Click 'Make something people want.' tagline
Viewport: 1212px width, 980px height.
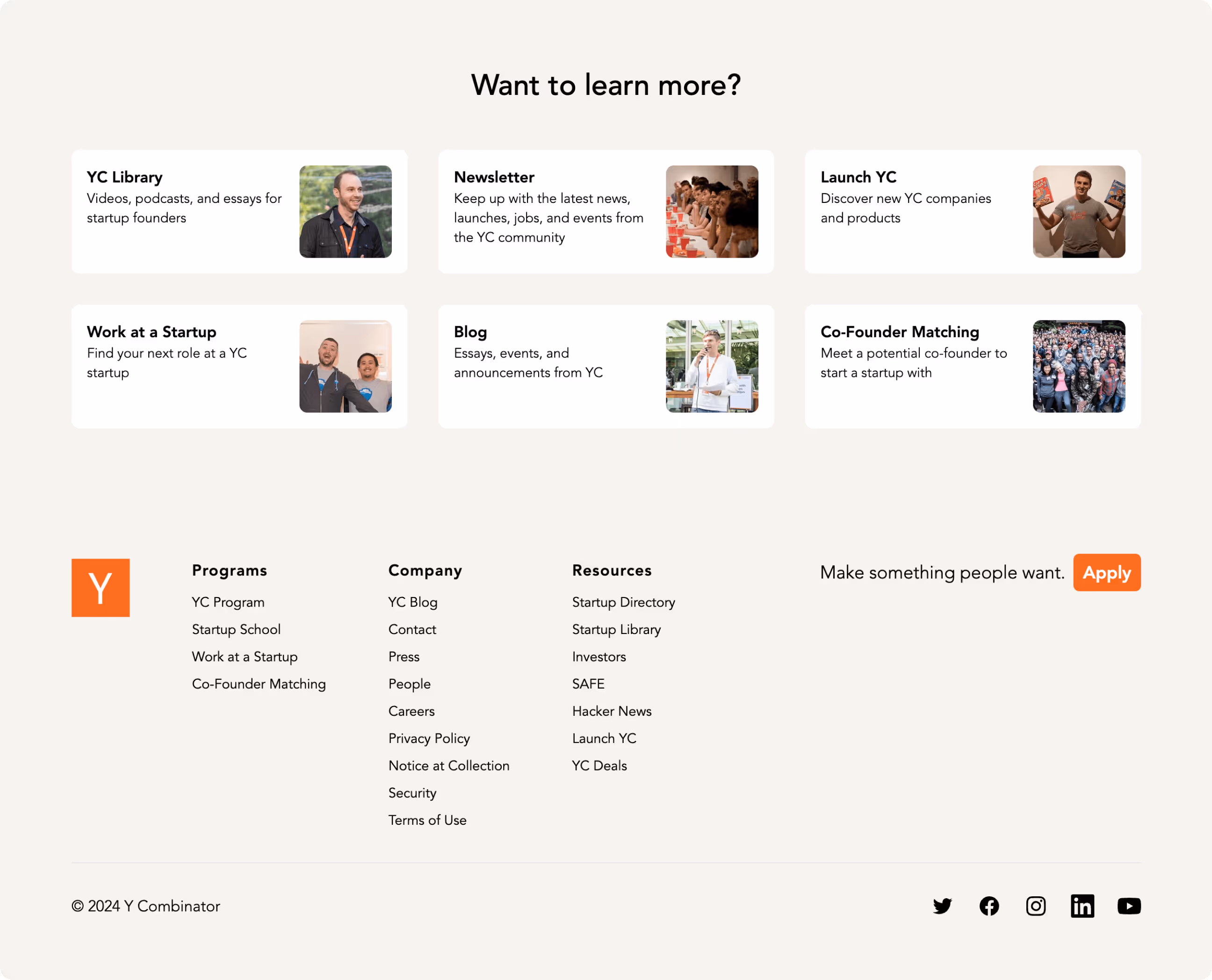942,572
